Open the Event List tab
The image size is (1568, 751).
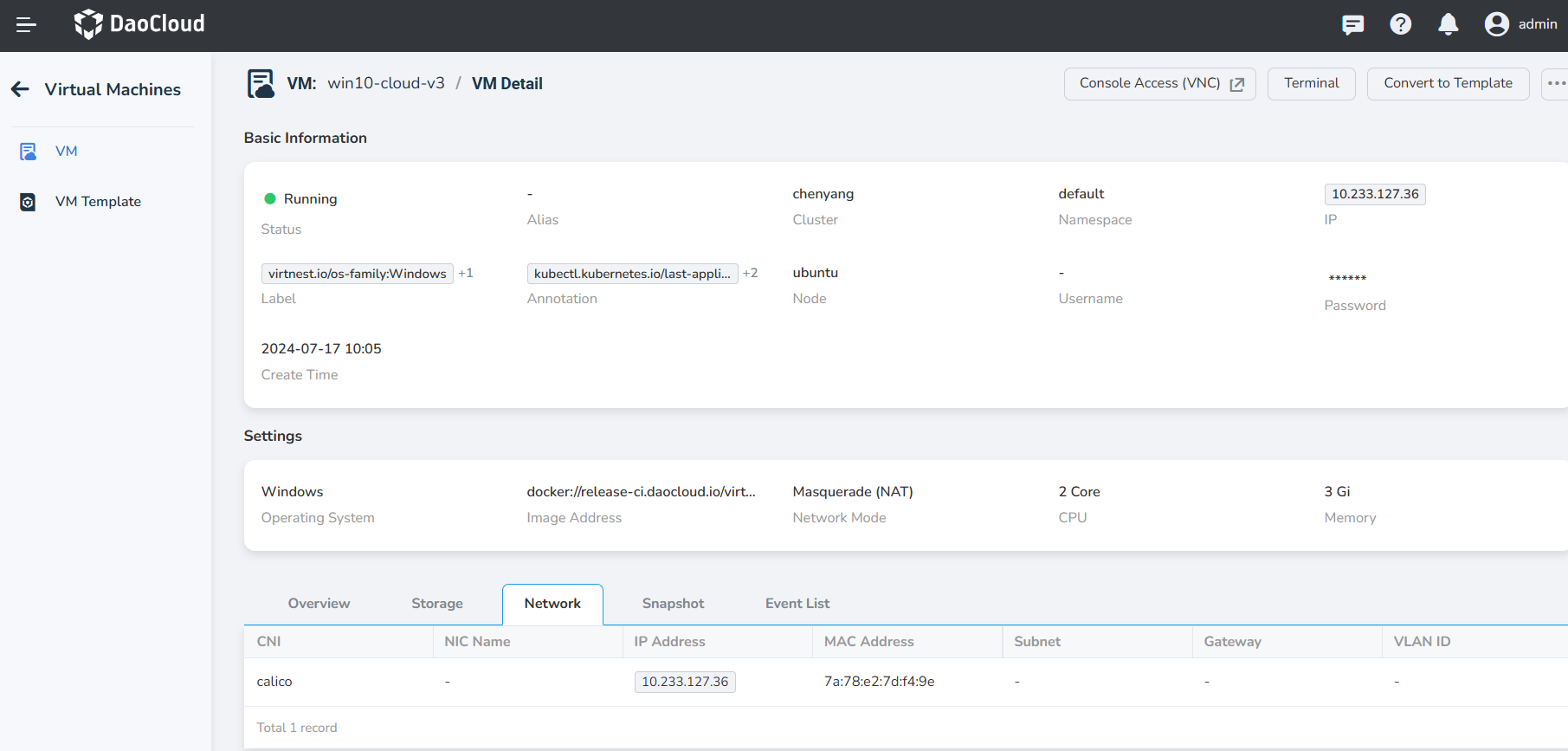click(x=797, y=604)
